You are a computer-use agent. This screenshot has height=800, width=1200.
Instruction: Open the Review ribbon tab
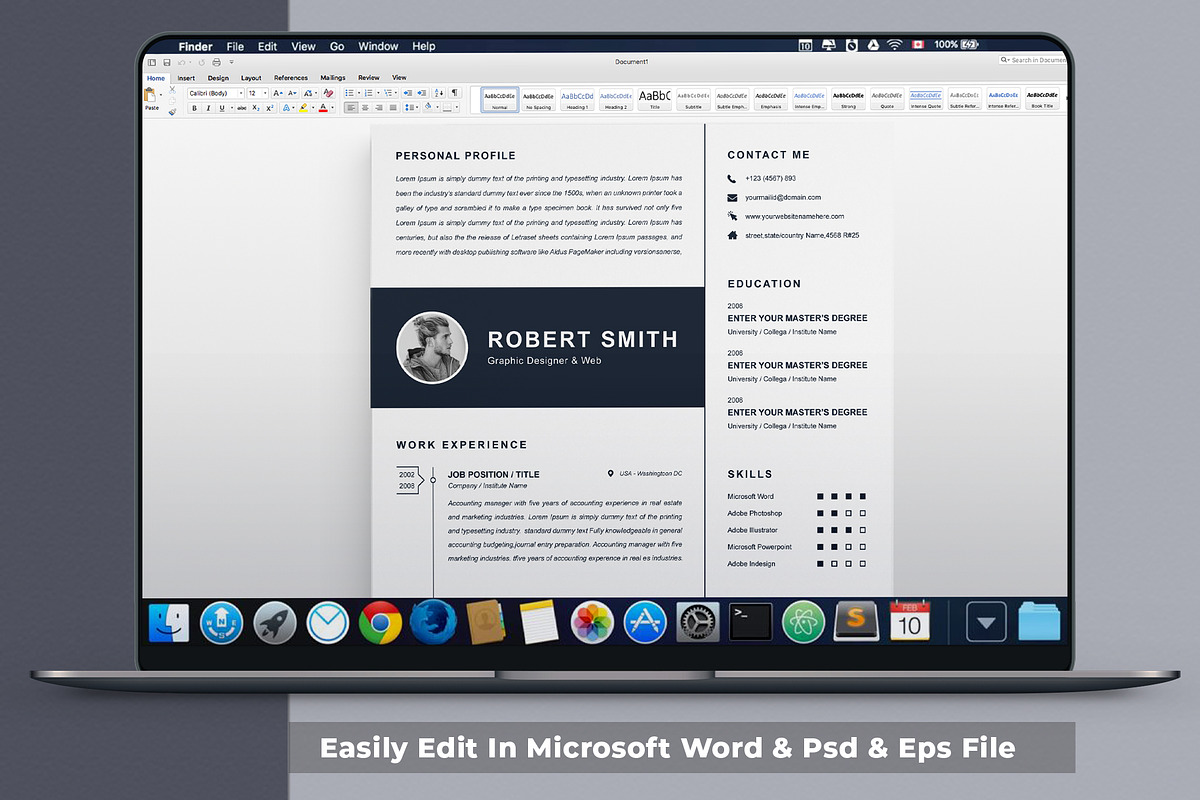pyautogui.click(x=369, y=78)
